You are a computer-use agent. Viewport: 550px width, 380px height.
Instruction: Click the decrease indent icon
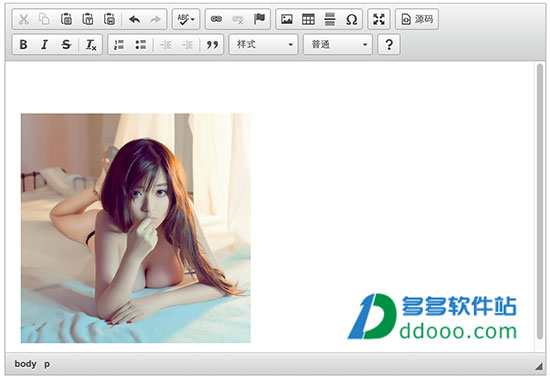point(166,44)
